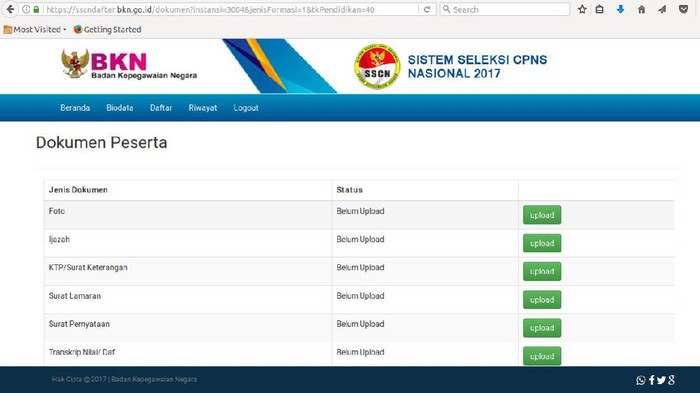Click the Badan Kepegawaian Negara header text
Image resolution: width=700 pixels, height=393 pixels.
click(144, 75)
